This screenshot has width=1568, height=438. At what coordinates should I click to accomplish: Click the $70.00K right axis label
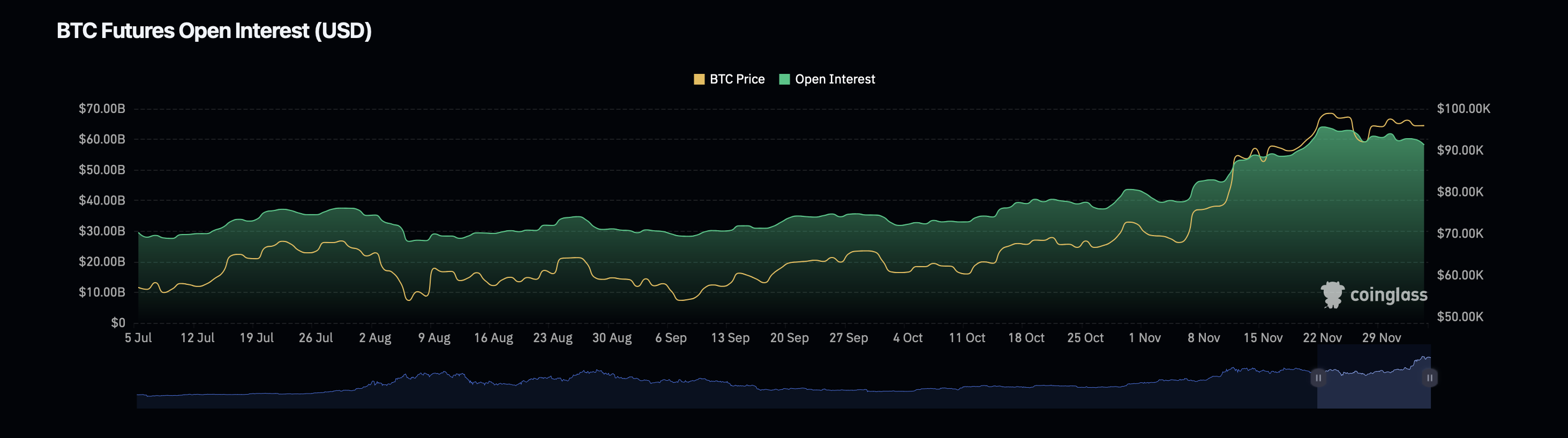[1460, 233]
